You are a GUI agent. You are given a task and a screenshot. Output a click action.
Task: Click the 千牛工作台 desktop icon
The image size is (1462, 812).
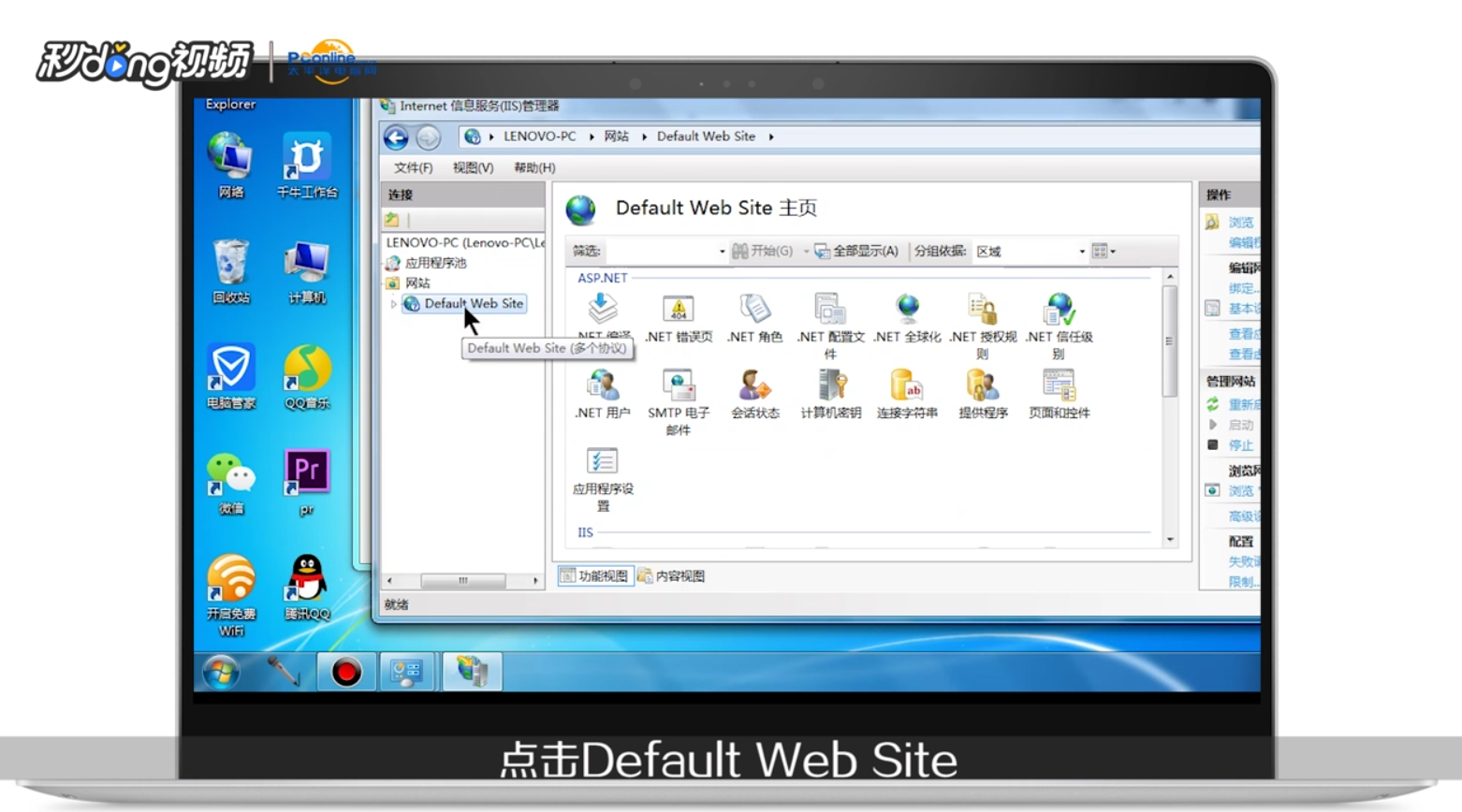click(x=307, y=165)
